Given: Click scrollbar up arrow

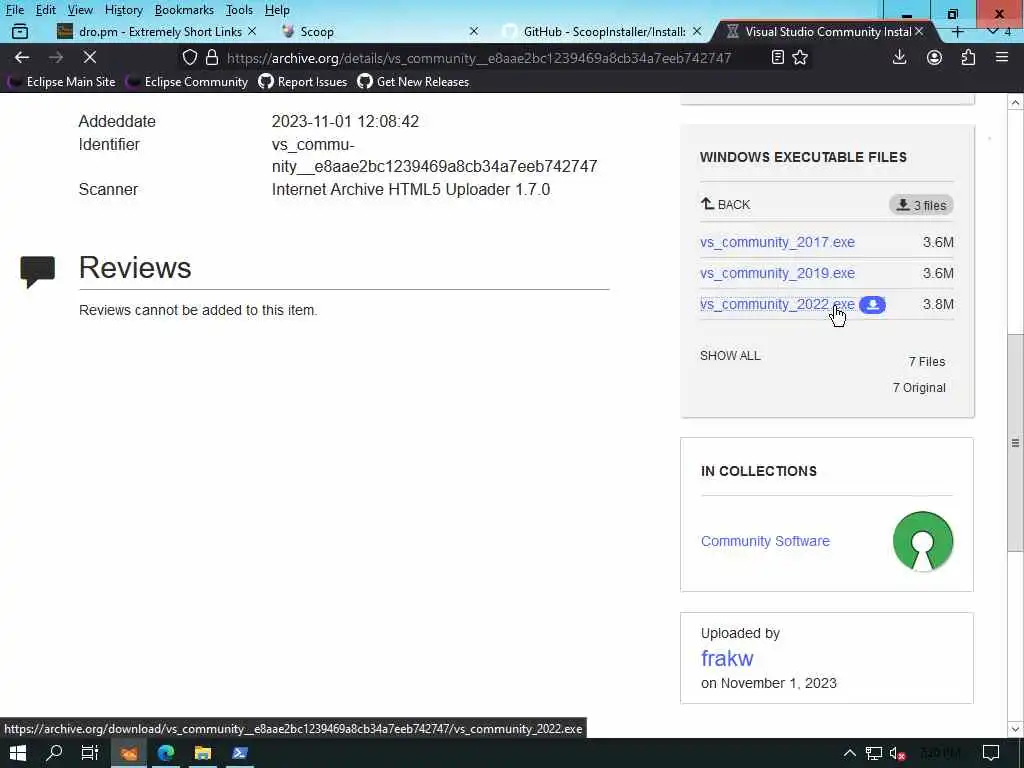Looking at the screenshot, I should coord(1016,103).
